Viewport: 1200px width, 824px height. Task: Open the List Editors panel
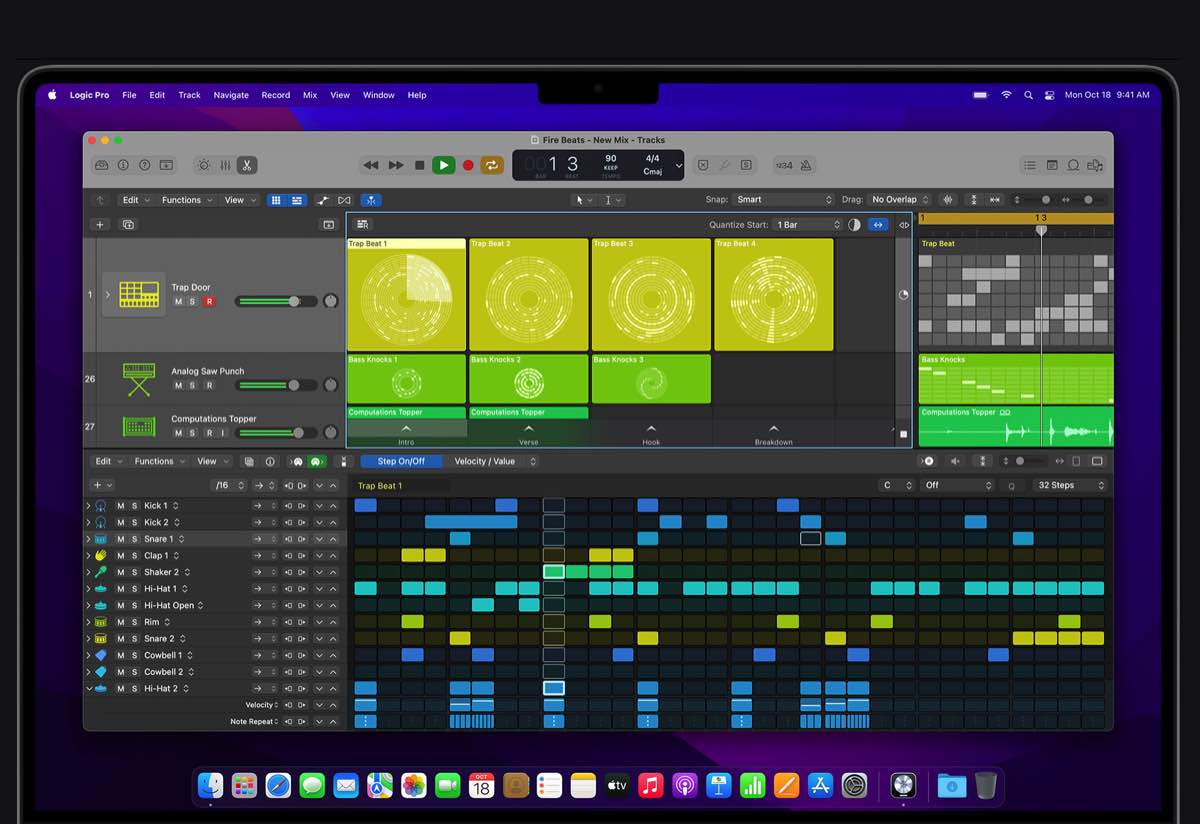[1030, 165]
